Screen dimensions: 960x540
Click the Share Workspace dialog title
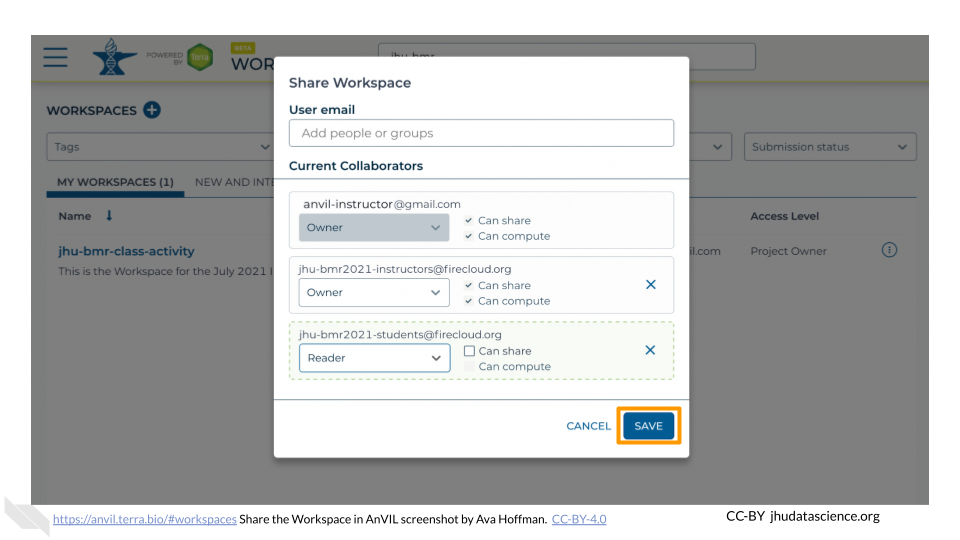pyautogui.click(x=350, y=83)
